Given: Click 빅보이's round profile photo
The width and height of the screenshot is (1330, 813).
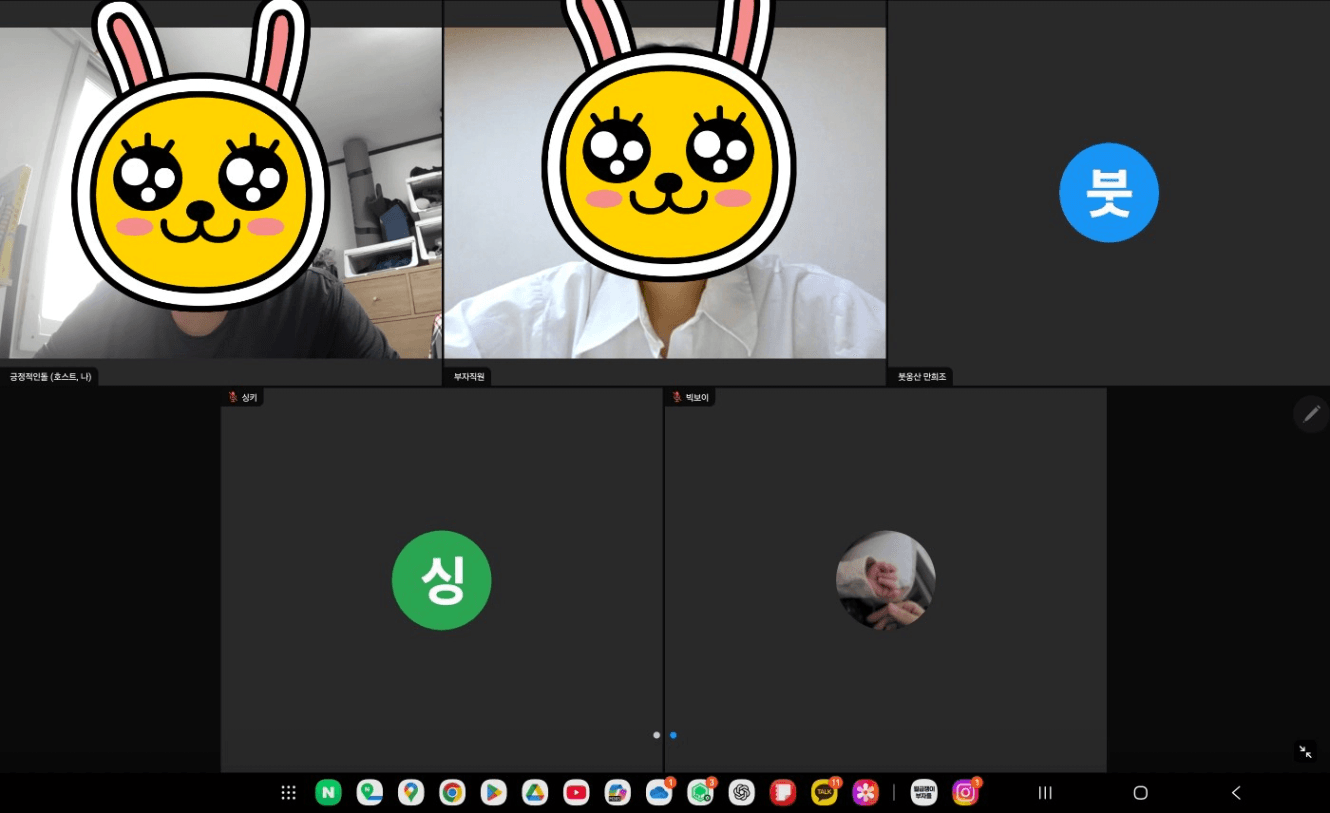Looking at the screenshot, I should [x=885, y=580].
